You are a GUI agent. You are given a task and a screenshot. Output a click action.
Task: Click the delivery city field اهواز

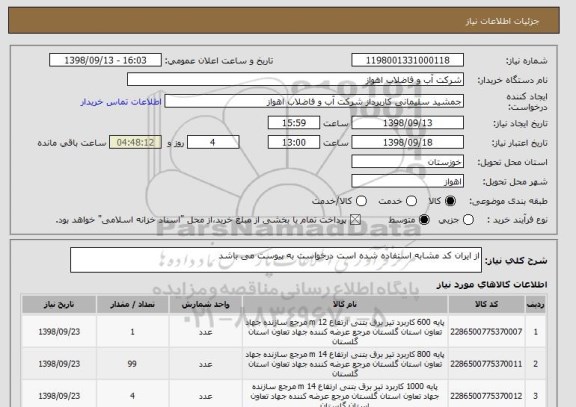coord(407,181)
